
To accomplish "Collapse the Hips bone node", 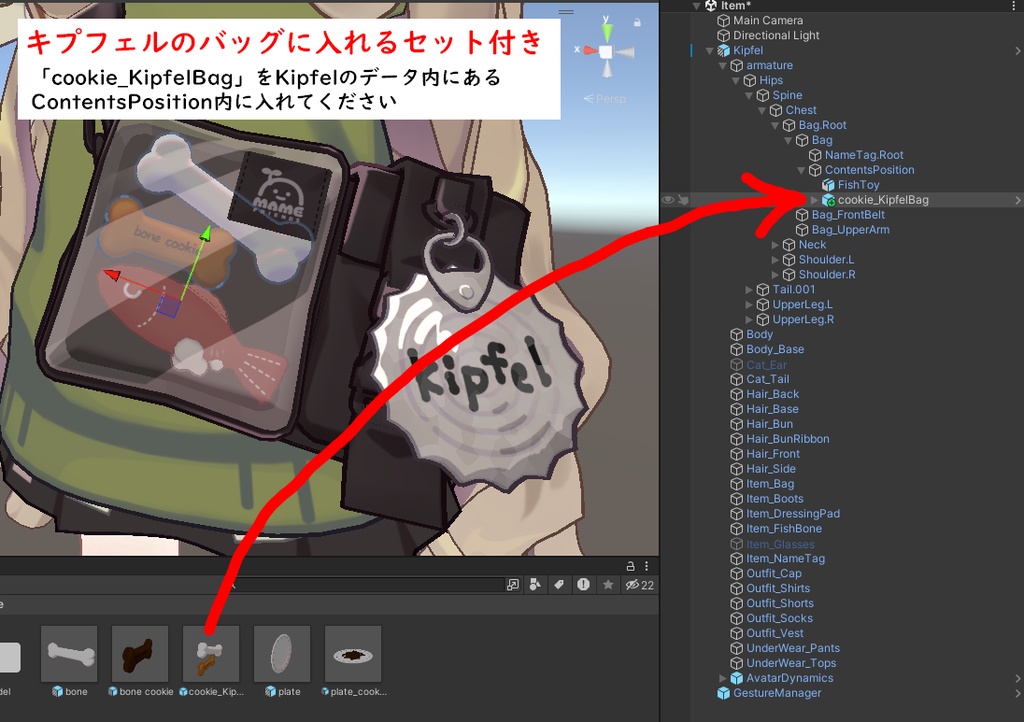I will pos(735,80).
